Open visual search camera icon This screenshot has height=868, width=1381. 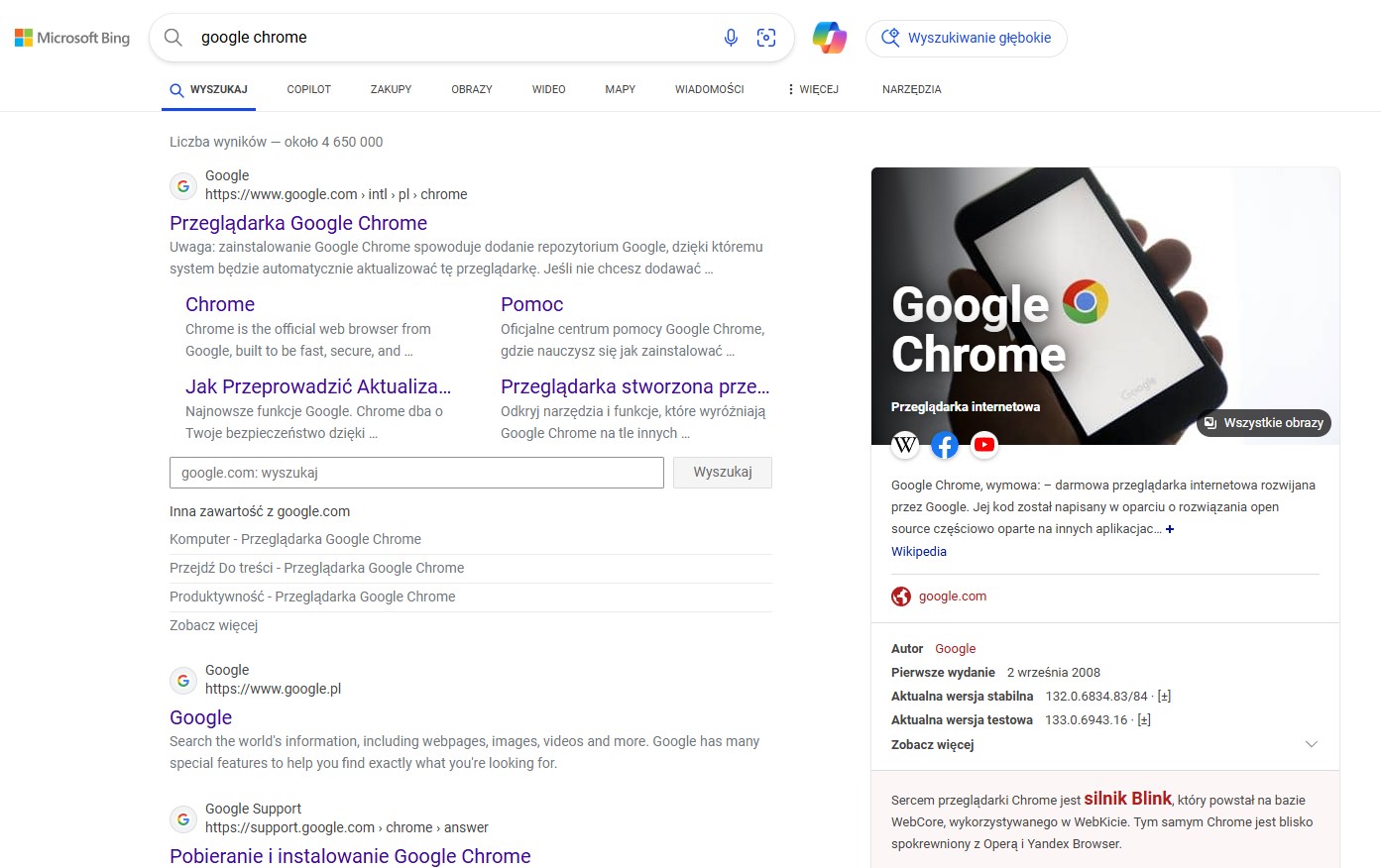[x=766, y=38]
